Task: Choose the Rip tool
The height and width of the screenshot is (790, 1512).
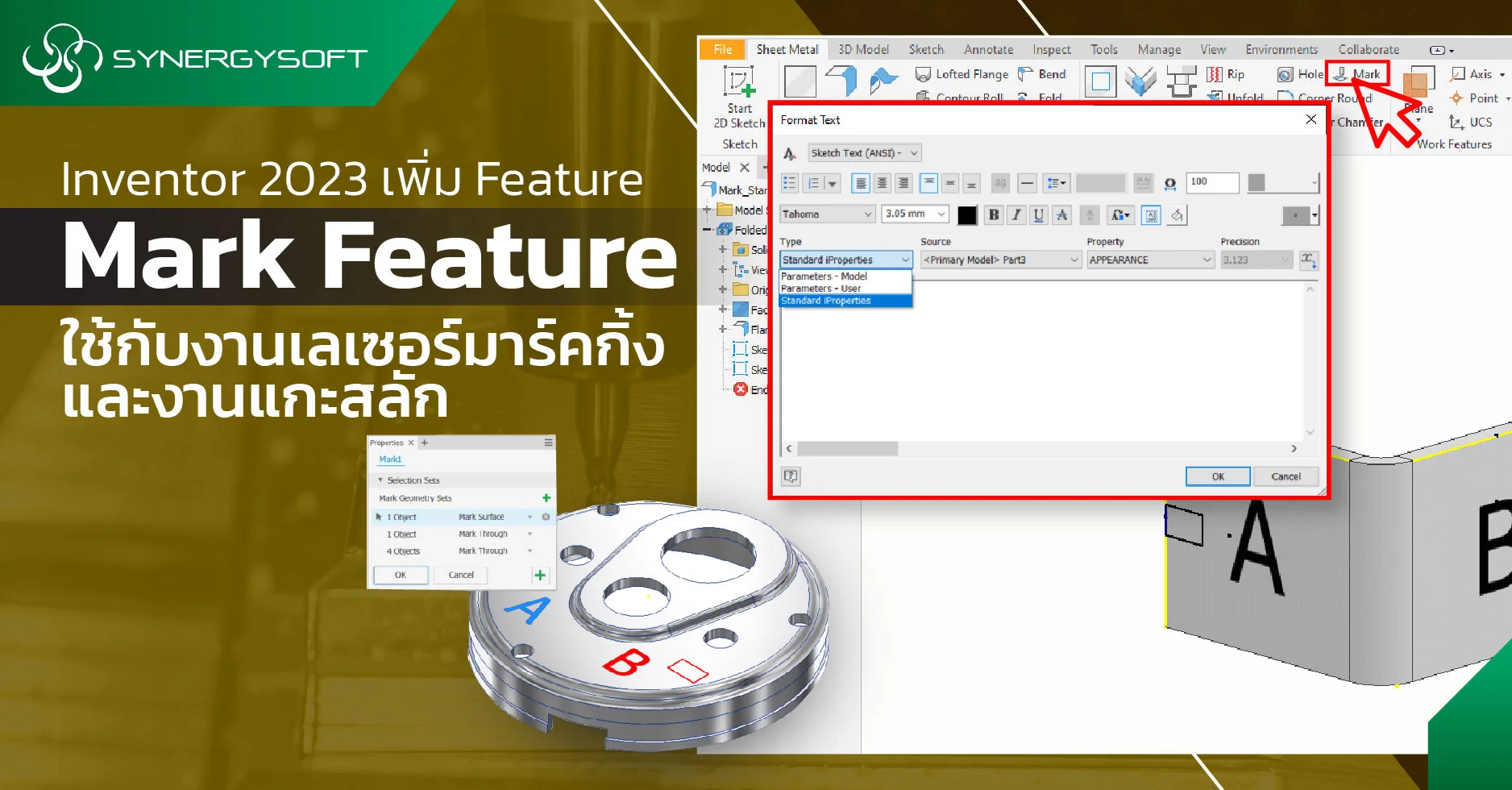Action: [x=1226, y=74]
